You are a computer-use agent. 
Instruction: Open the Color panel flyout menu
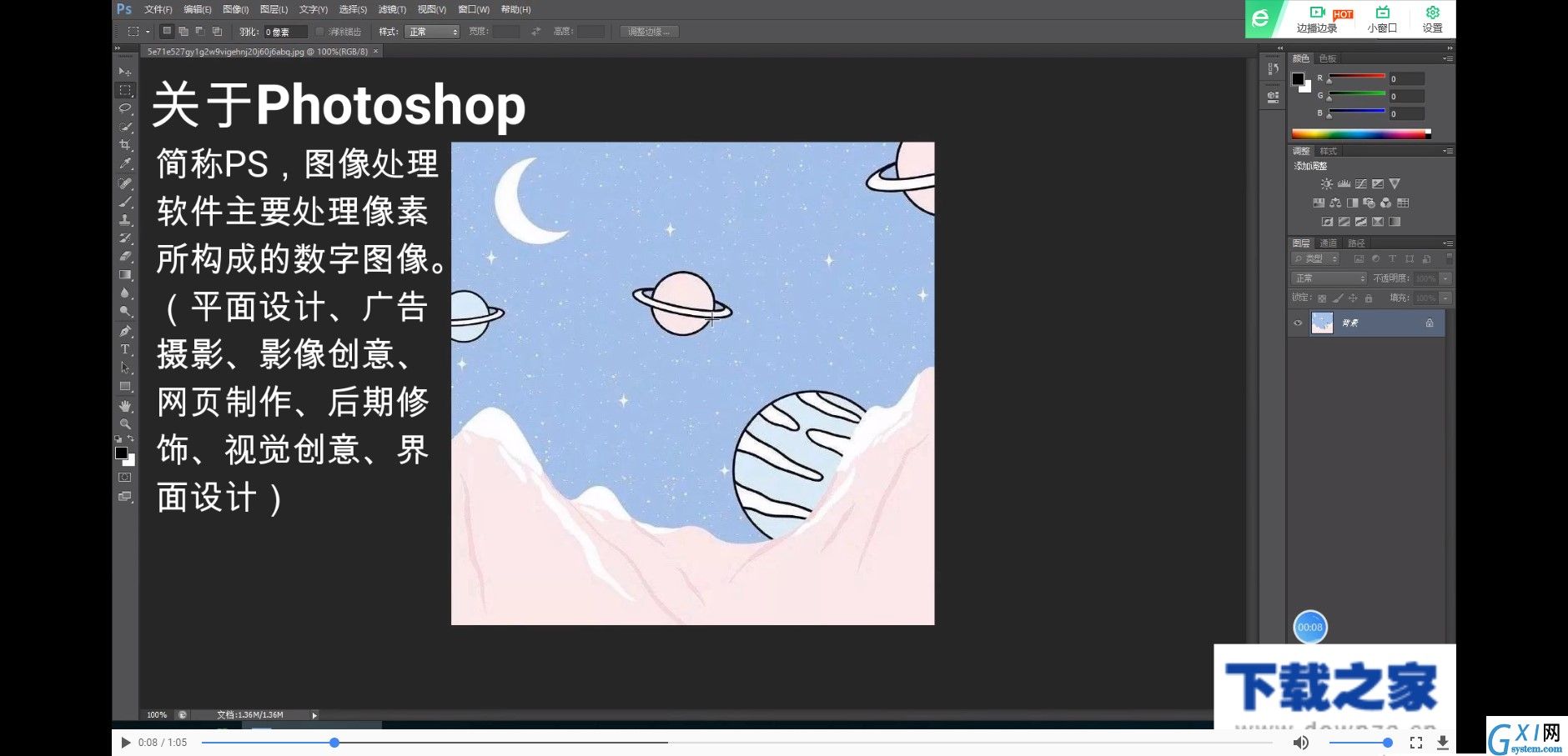click(1448, 58)
